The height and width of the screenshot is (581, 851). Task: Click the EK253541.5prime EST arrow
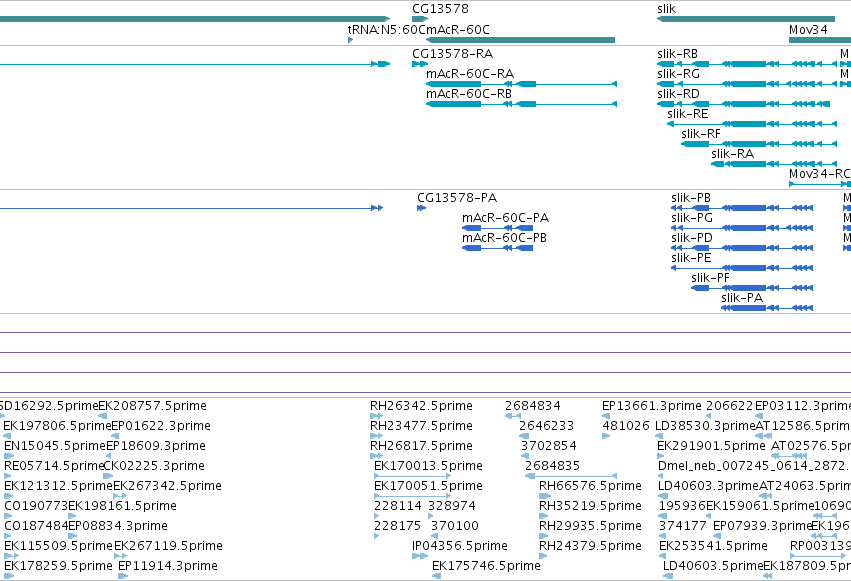click(x=663, y=556)
